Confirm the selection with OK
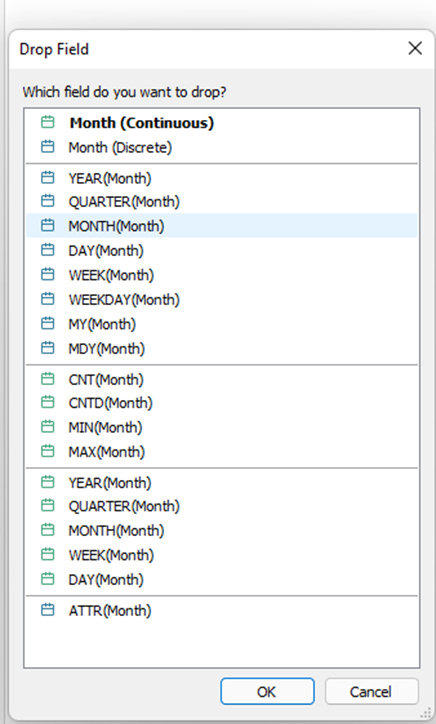 point(267,691)
